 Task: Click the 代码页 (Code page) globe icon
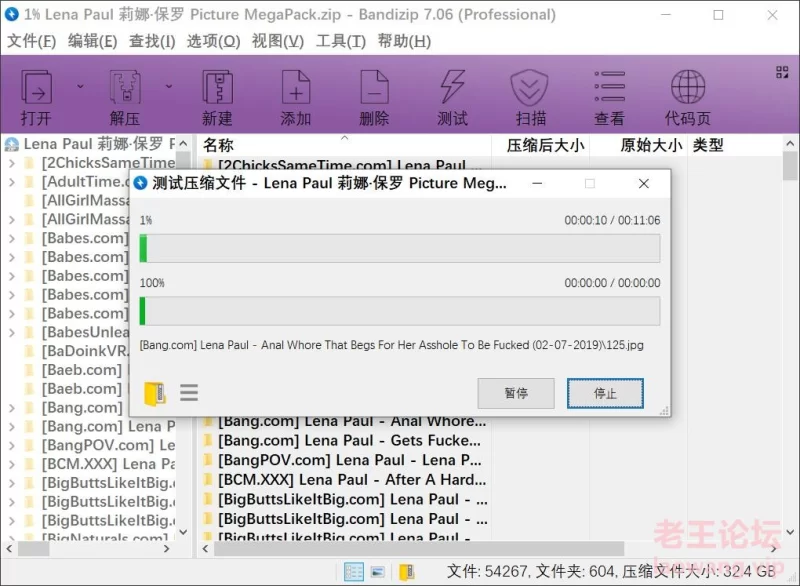pyautogui.click(x=688, y=87)
